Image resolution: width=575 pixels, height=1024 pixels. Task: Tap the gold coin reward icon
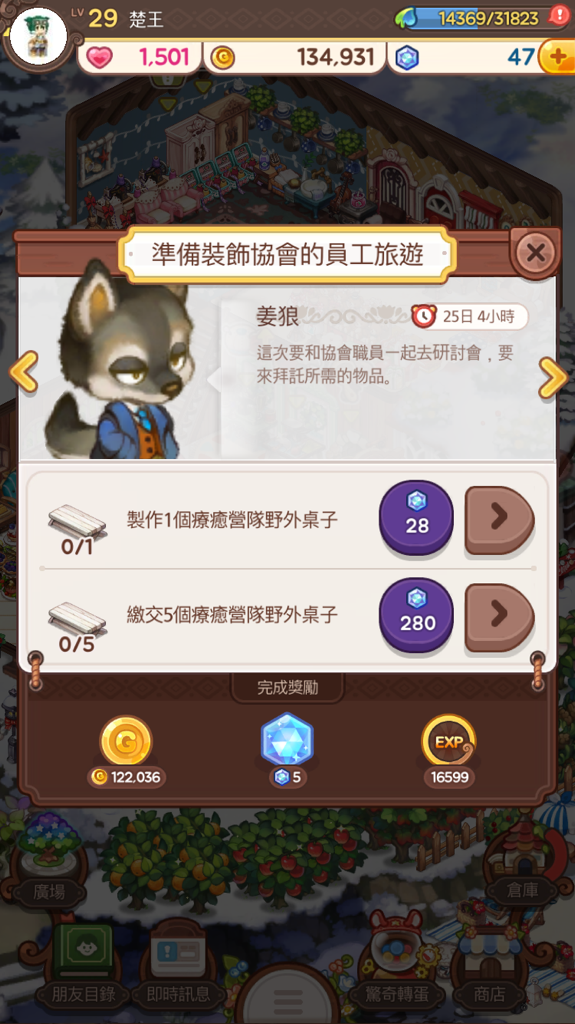[x=125, y=741]
